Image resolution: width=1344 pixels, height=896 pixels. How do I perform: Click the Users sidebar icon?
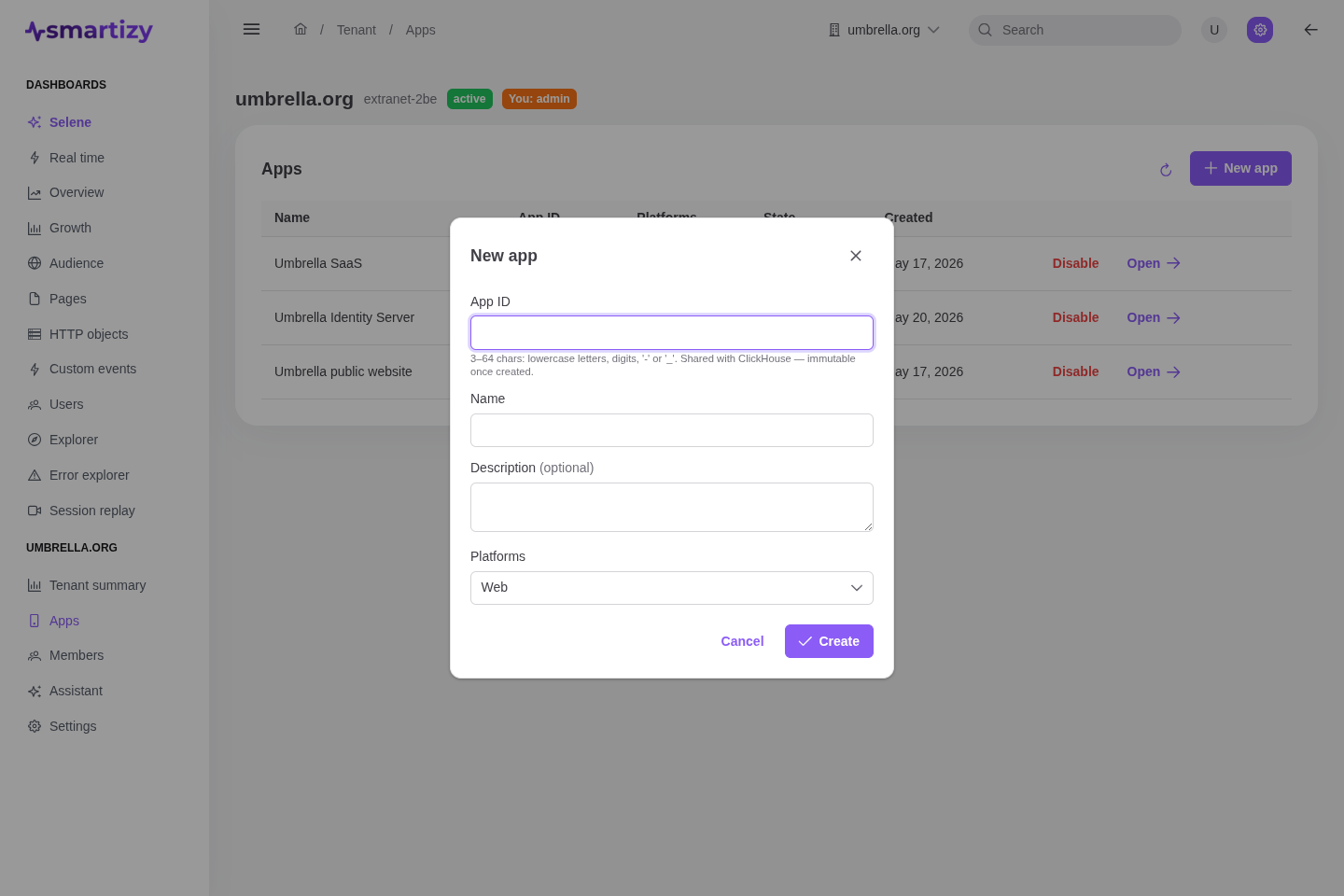(35, 404)
